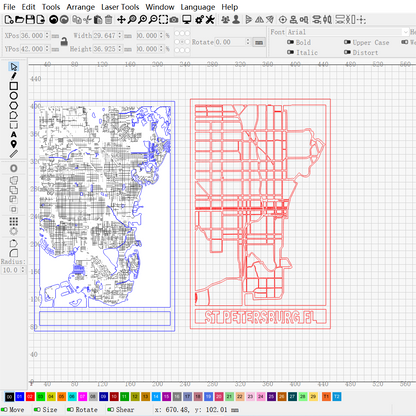Click the XPos spinner arrows
416x416 pixels.
click(x=47, y=35)
